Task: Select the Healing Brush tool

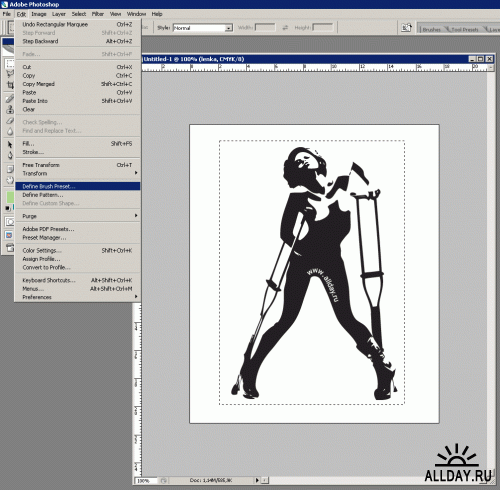Action: point(10,99)
